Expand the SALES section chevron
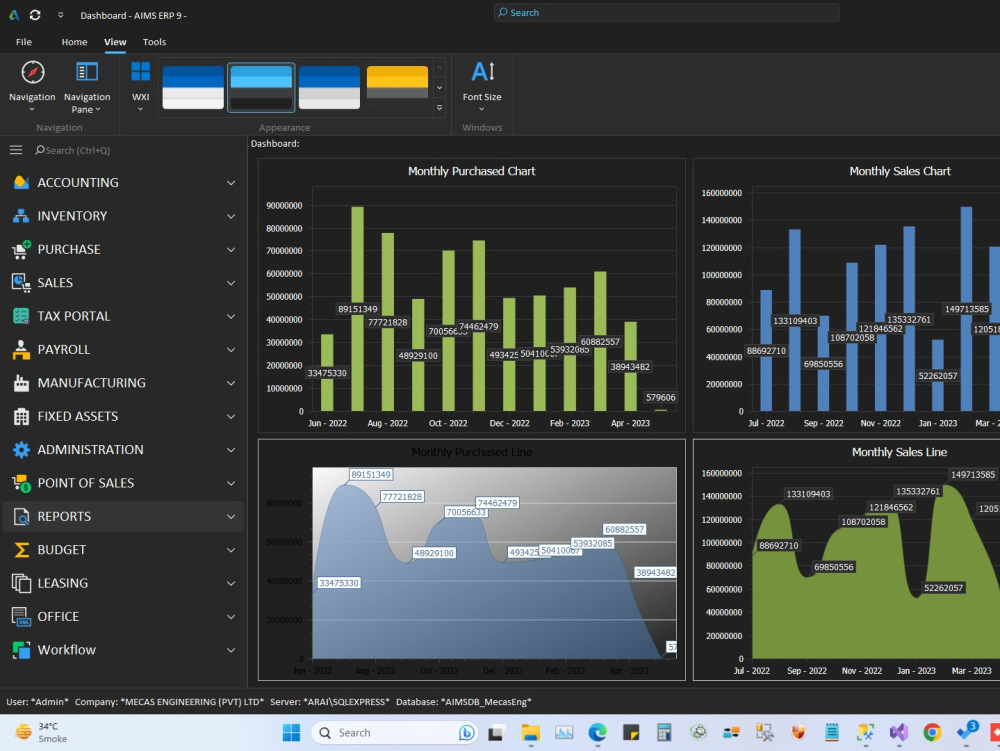Image resolution: width=1000 pixels, height=751 pixels. tap(231, 283)
